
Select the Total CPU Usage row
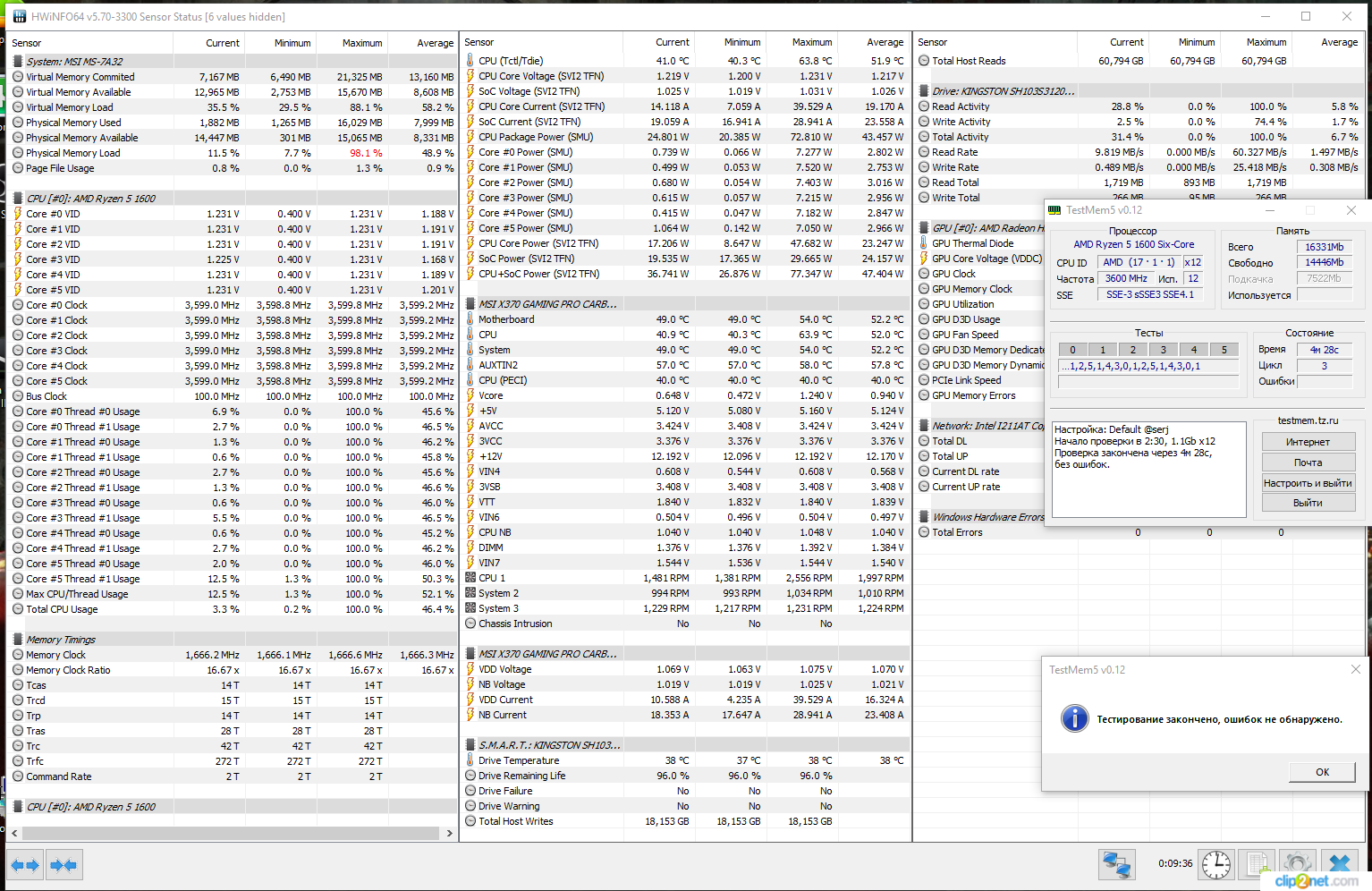pos(233,609)
